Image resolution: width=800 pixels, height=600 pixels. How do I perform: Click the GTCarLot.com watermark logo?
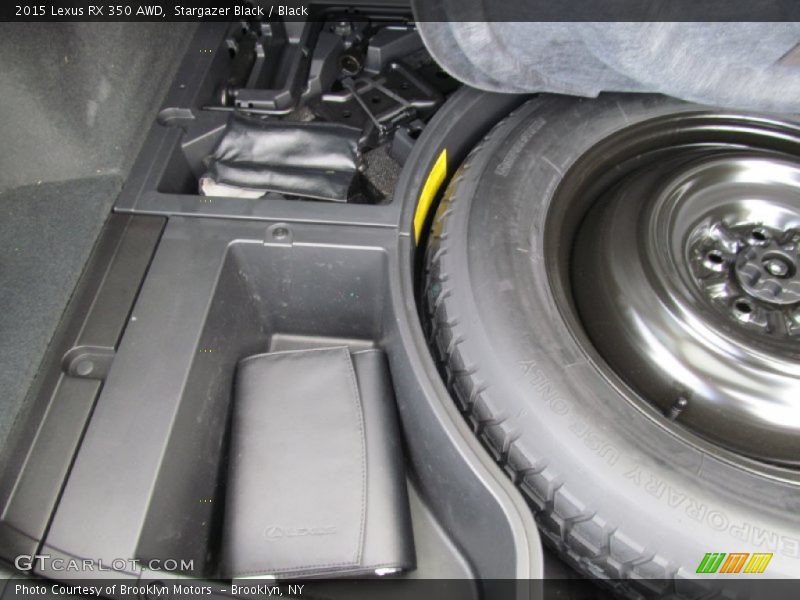pyautogui.click(x=104, y=564)
